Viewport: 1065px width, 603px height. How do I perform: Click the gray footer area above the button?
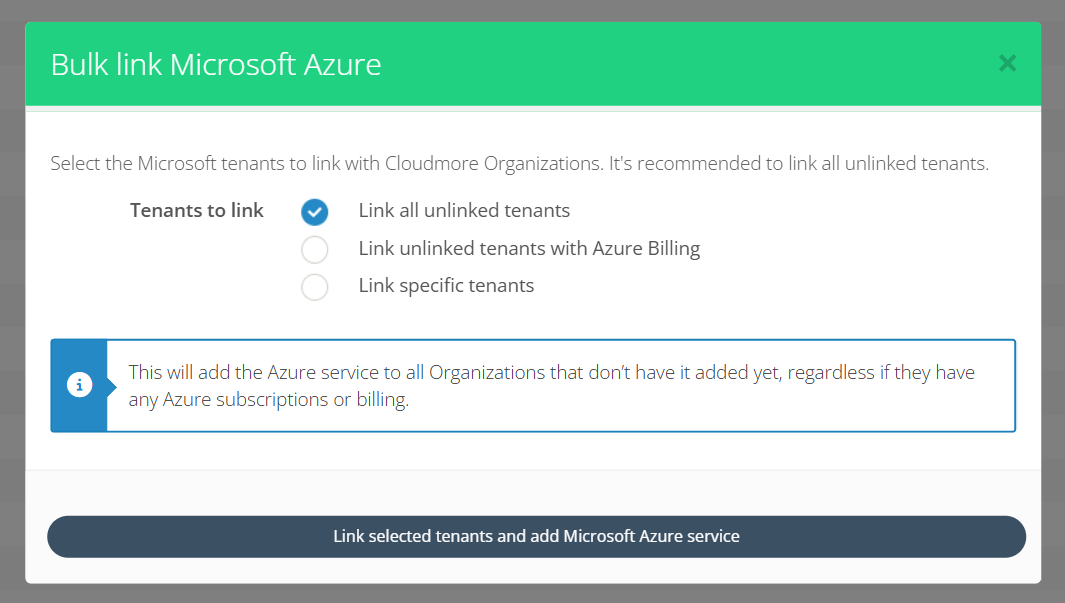532,491
